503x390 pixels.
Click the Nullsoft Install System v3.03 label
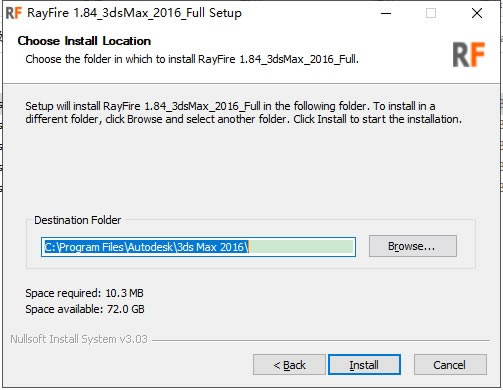pos(79,339)
